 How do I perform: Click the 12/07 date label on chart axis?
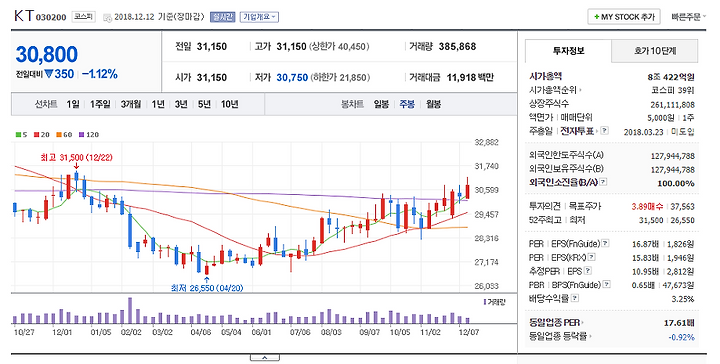469,331
